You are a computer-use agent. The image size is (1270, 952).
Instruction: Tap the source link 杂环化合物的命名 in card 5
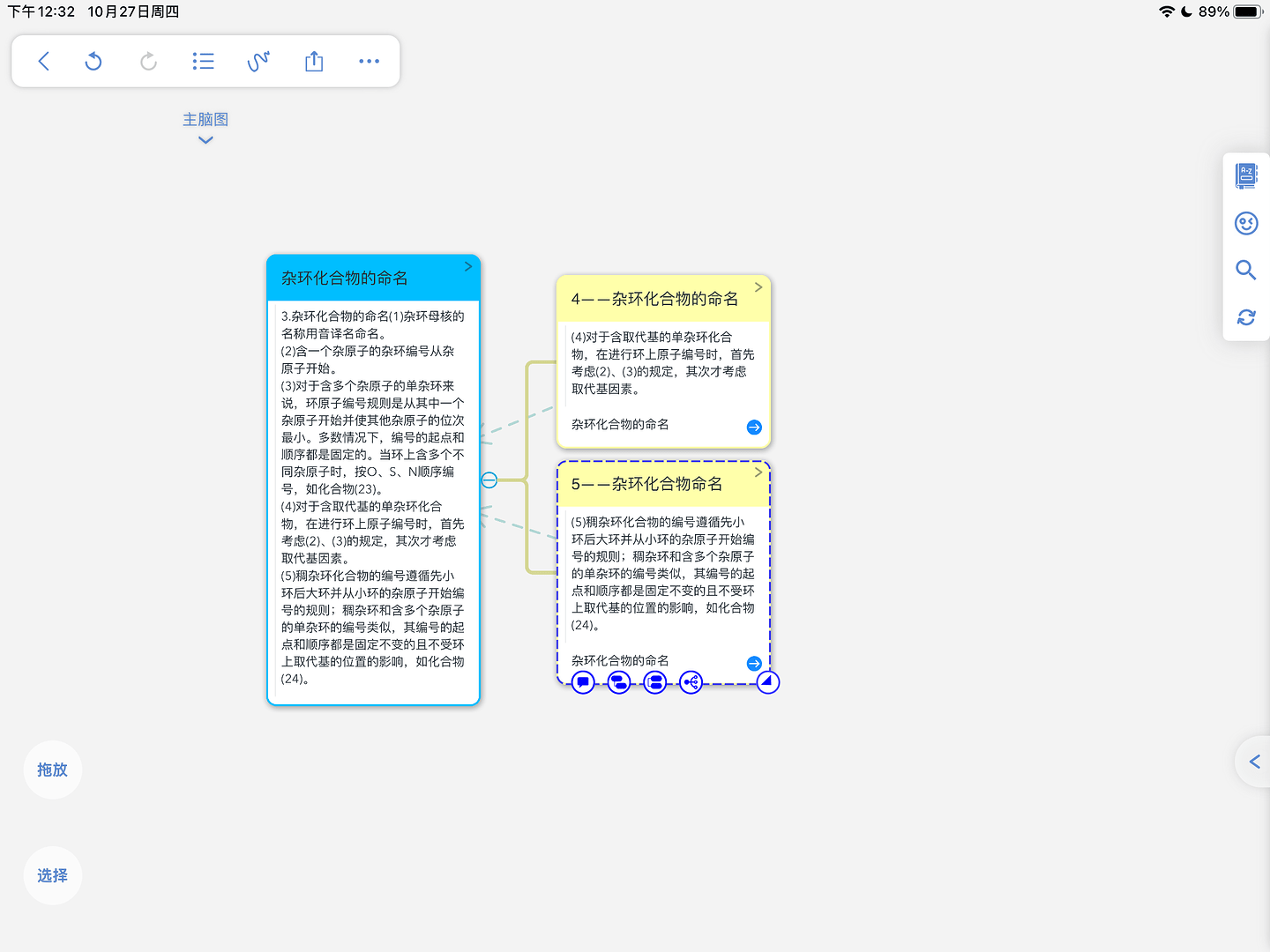pos(620,661)
